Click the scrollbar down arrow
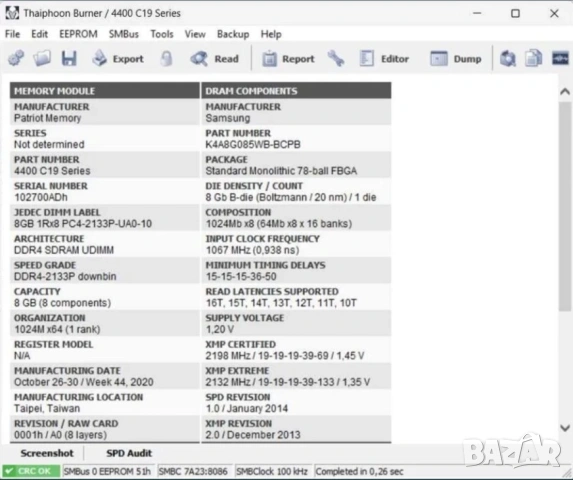 click(565, 427)
